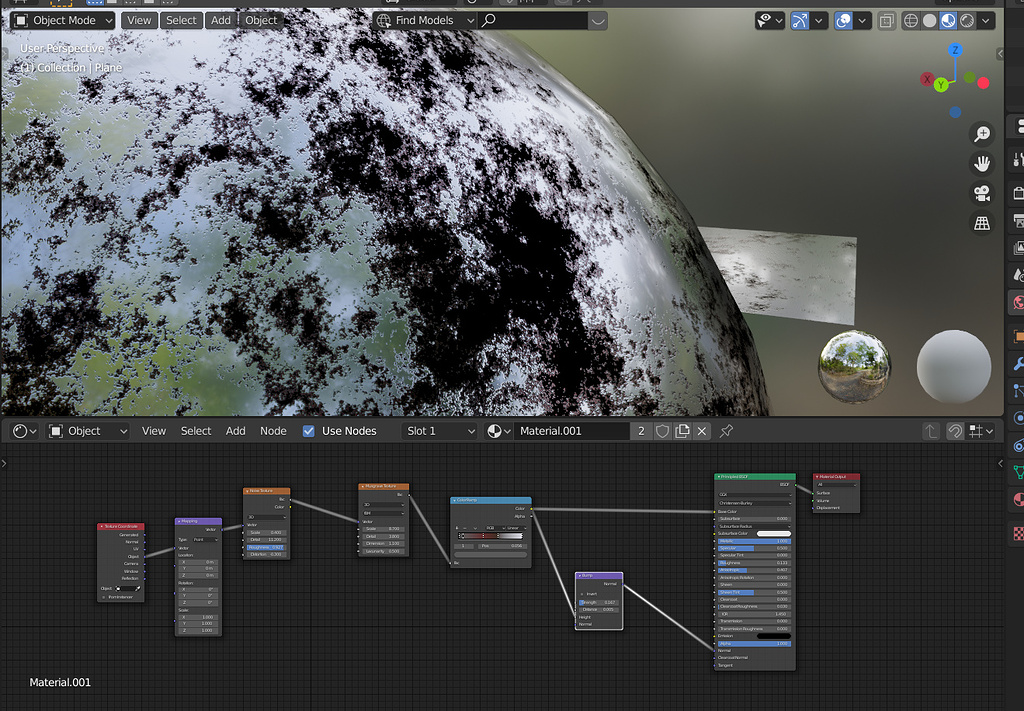Toggle viewport overlays display button
Image resolution: width=1024 pixels, height=711 pixels.
click(843, 21)
